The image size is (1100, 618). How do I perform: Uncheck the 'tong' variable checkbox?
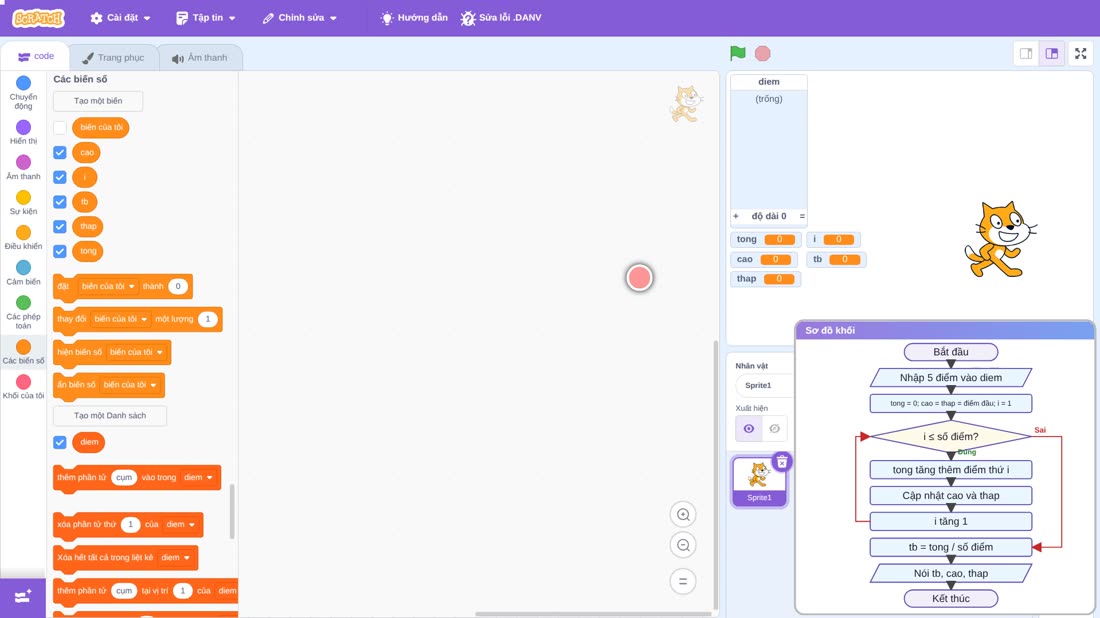tap(60, 251)
